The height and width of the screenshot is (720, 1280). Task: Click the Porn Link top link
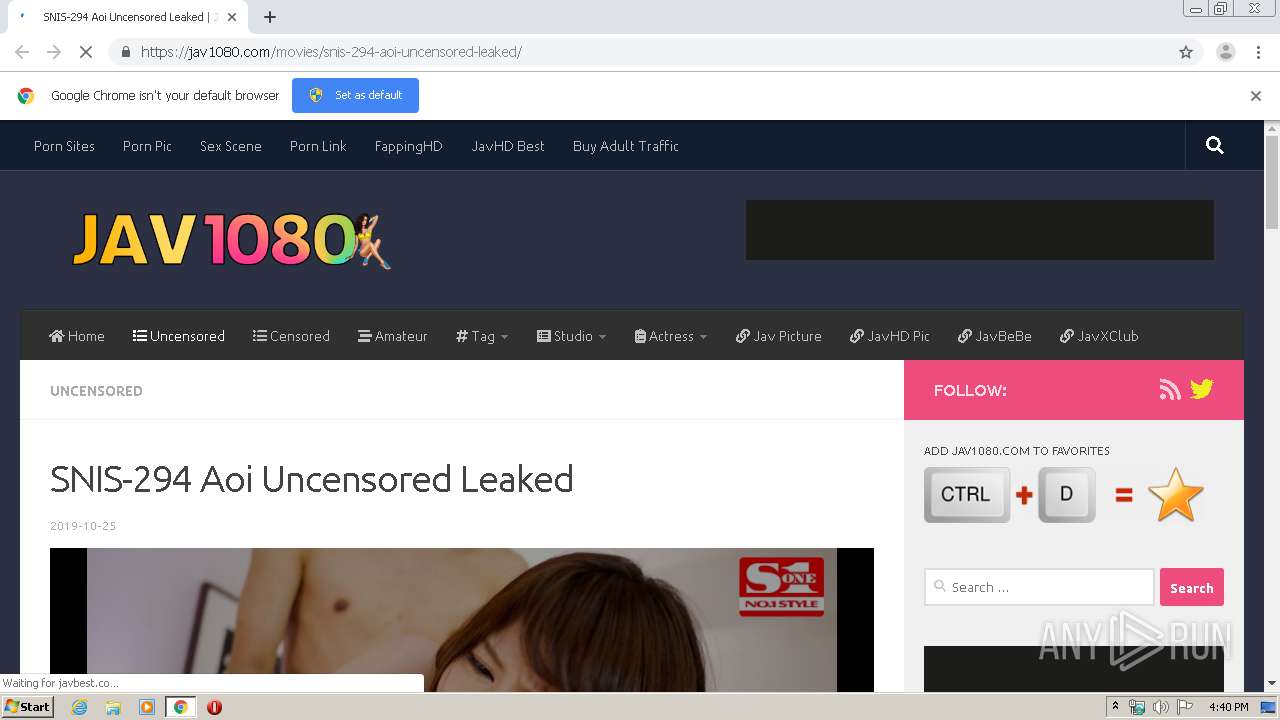click(318, 146)
